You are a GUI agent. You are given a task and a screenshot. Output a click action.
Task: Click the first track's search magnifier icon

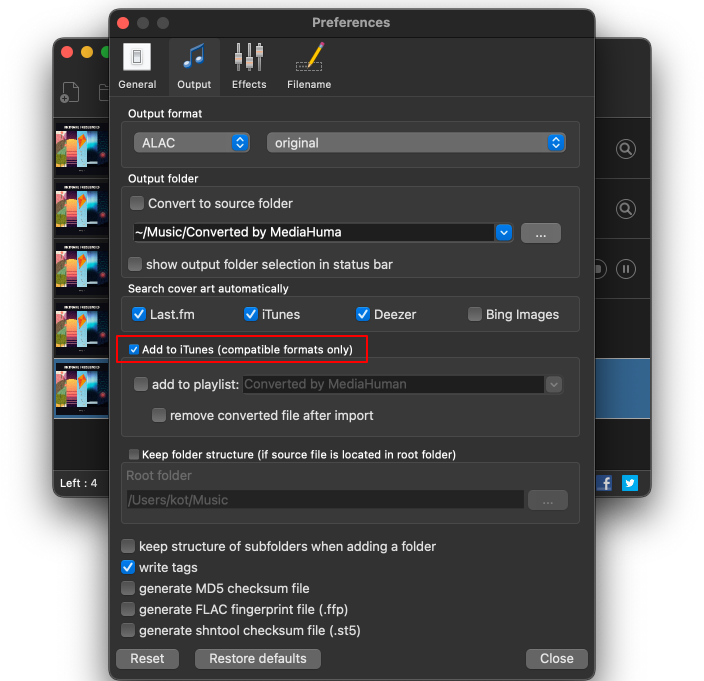tap(626, 149)
